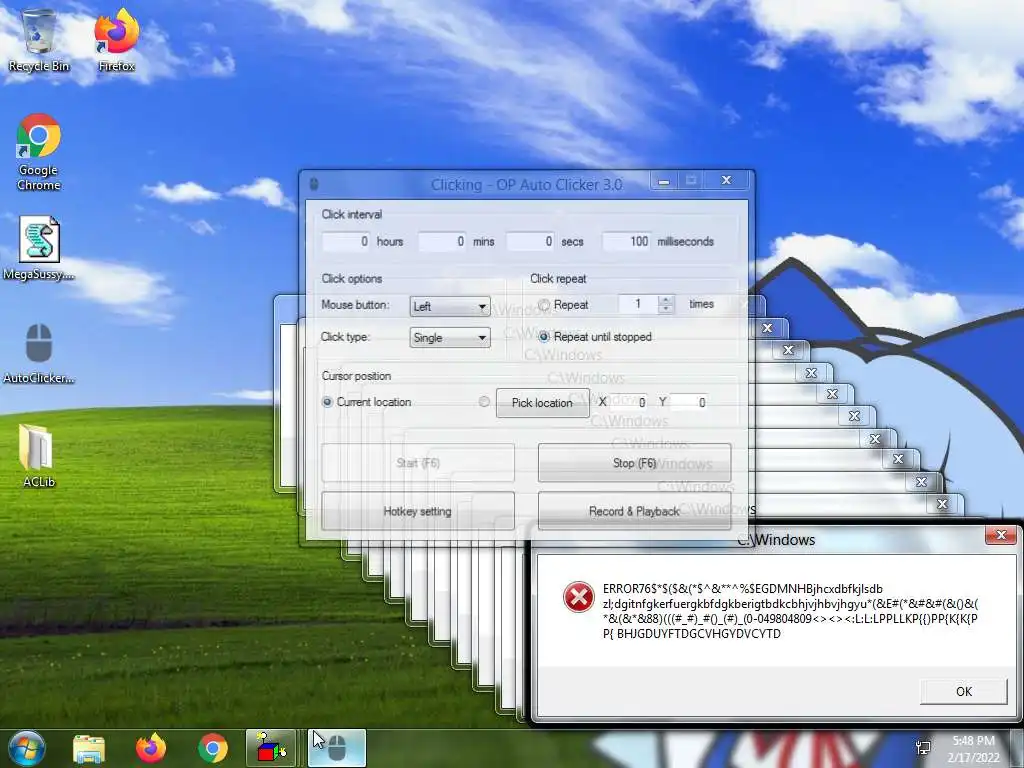Open the network icon in system tray
Viewport: 1024px width, 768px height.
pyautogui.click(x=923, y=748)
